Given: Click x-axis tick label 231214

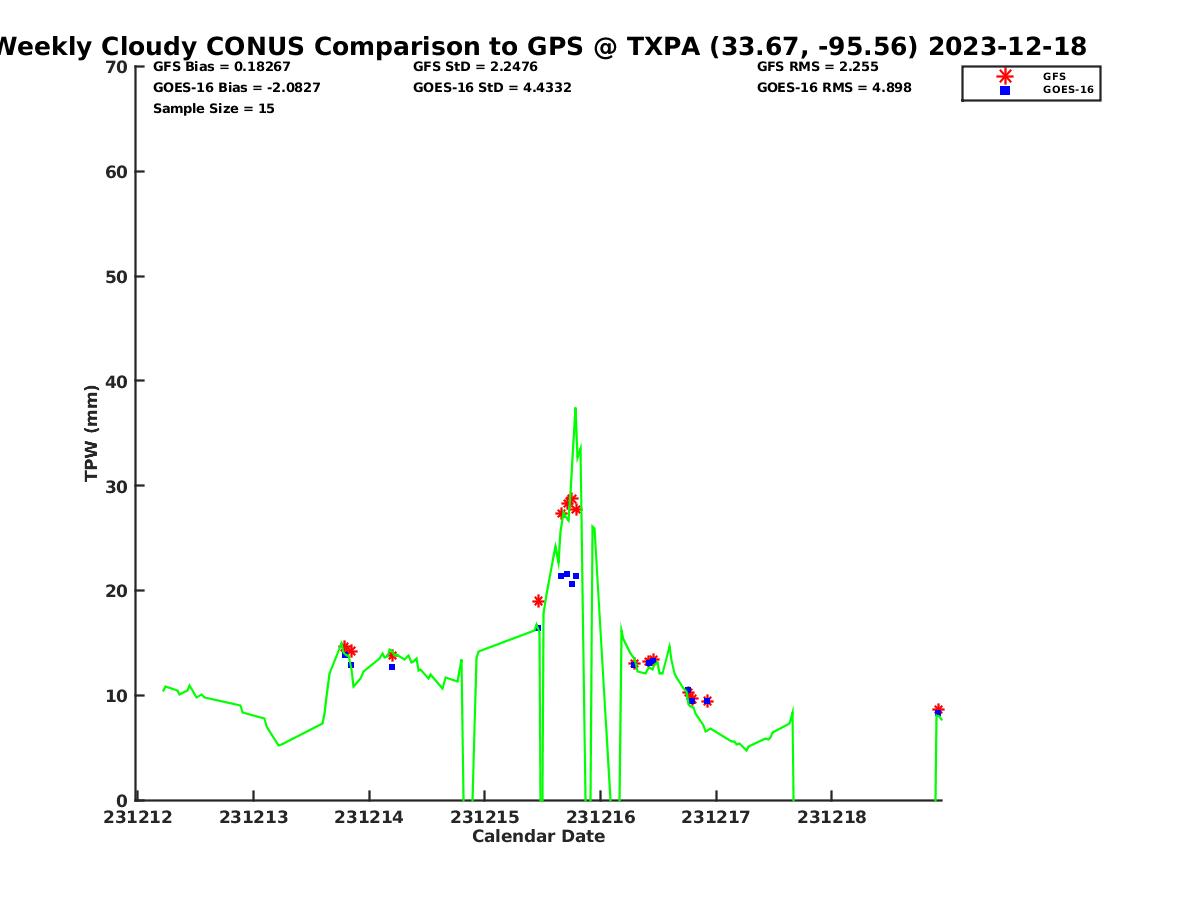Looking at the screenshot, I should [x=368, y=817].
